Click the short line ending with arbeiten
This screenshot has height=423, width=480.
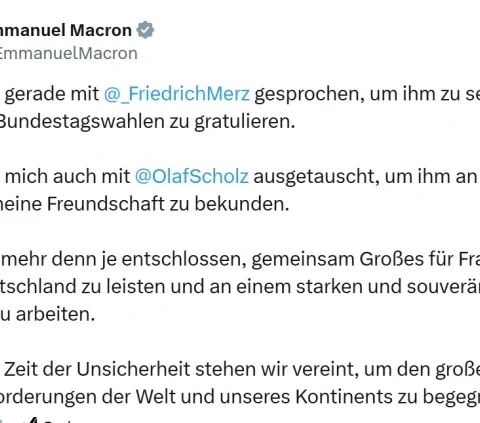click(48, 314)
